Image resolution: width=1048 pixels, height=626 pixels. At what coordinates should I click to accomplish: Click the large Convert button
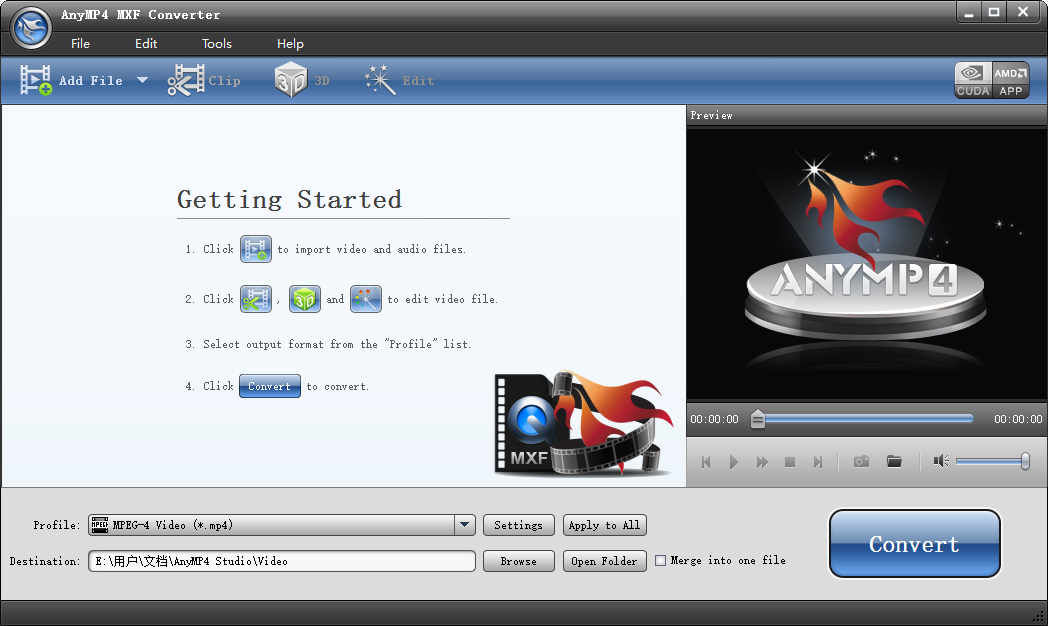click(x=914, y=544)
